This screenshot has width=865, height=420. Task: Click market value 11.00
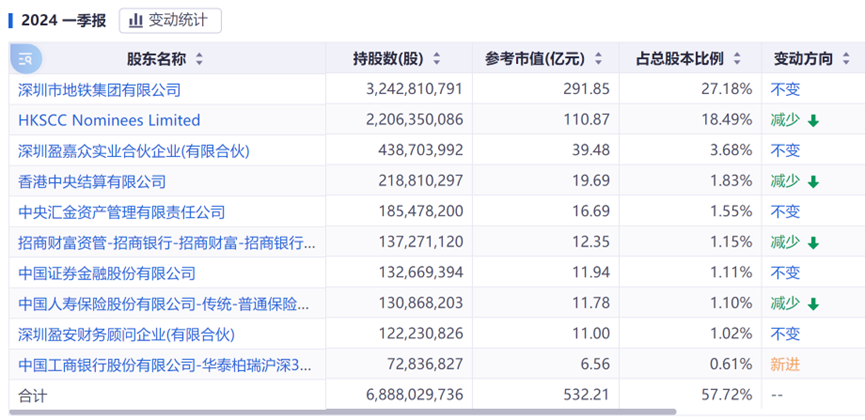(591, 334)
